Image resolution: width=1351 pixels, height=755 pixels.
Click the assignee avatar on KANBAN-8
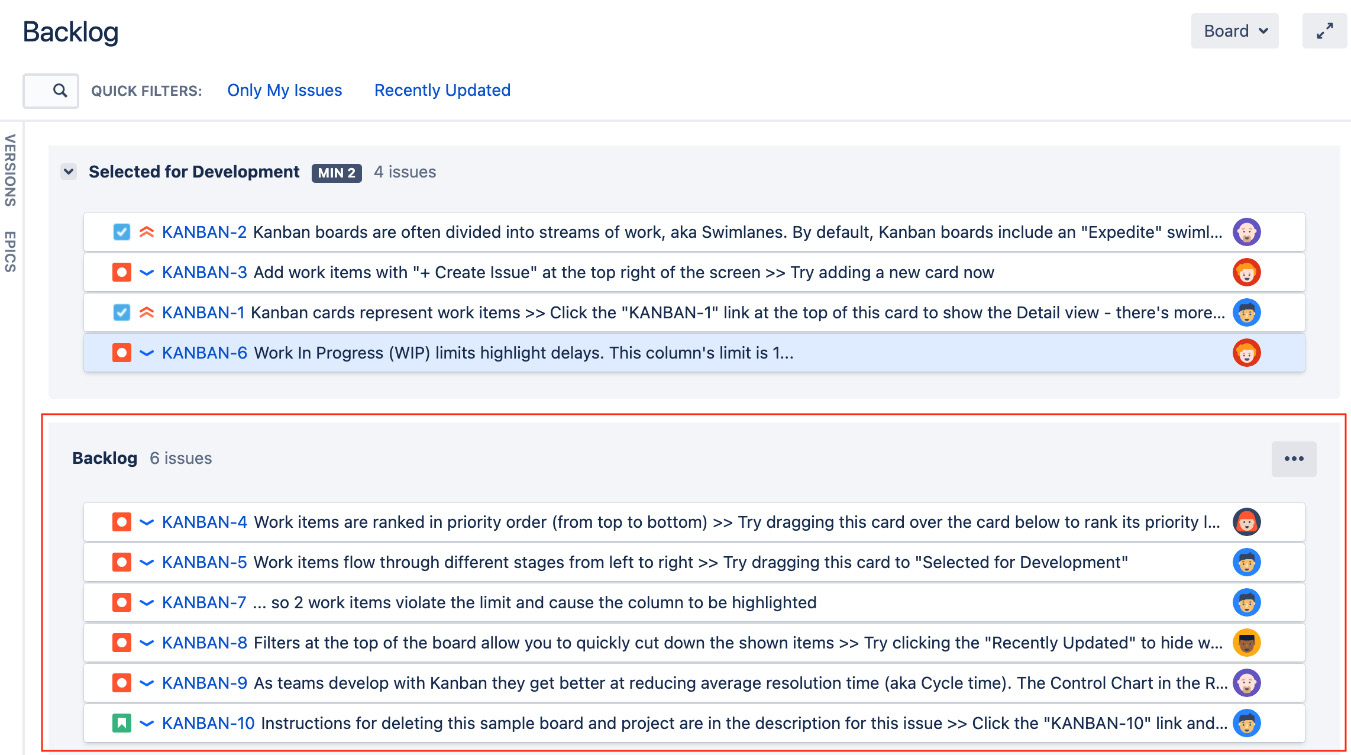(x=1246, y=642)
